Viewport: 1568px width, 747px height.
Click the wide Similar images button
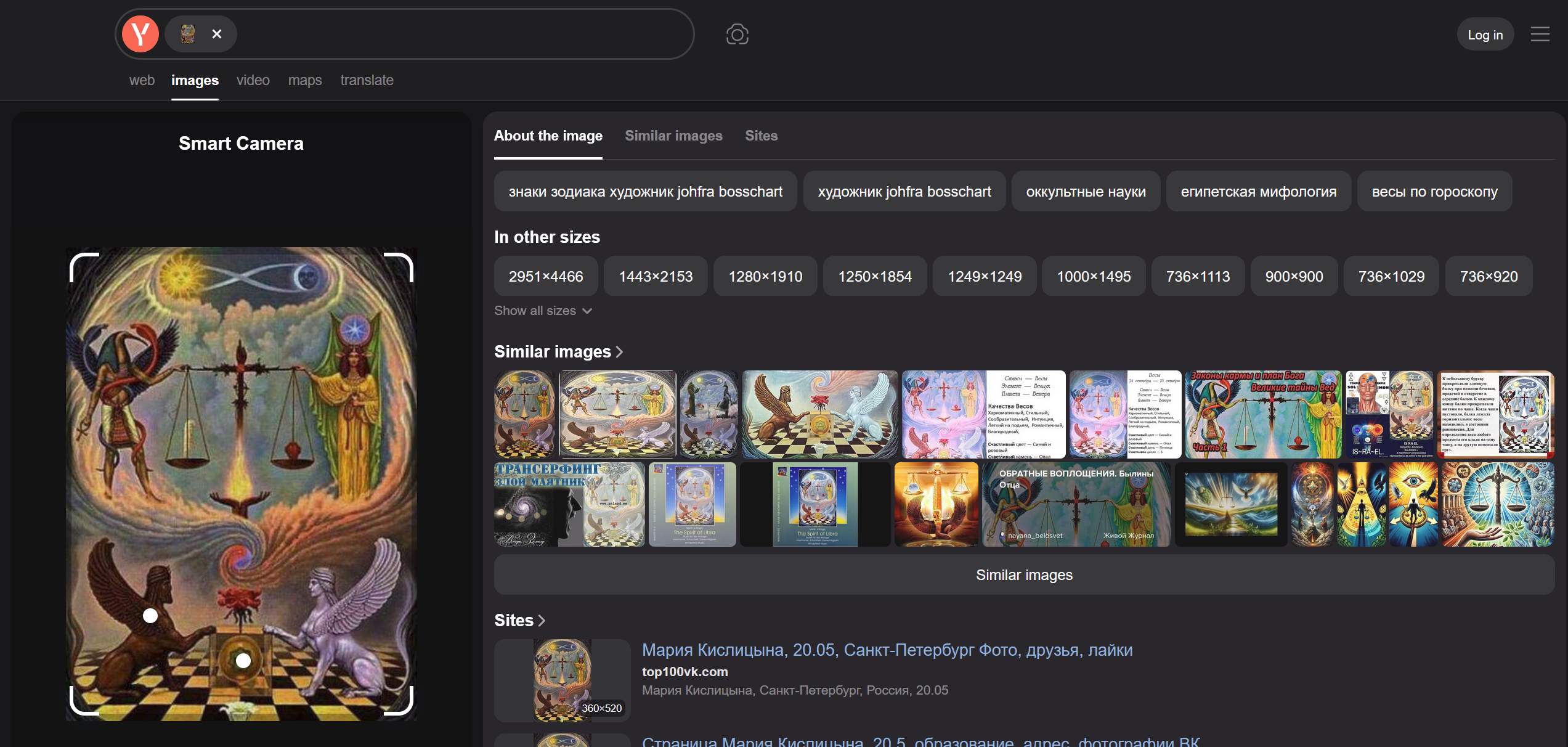click(1024, 574)
